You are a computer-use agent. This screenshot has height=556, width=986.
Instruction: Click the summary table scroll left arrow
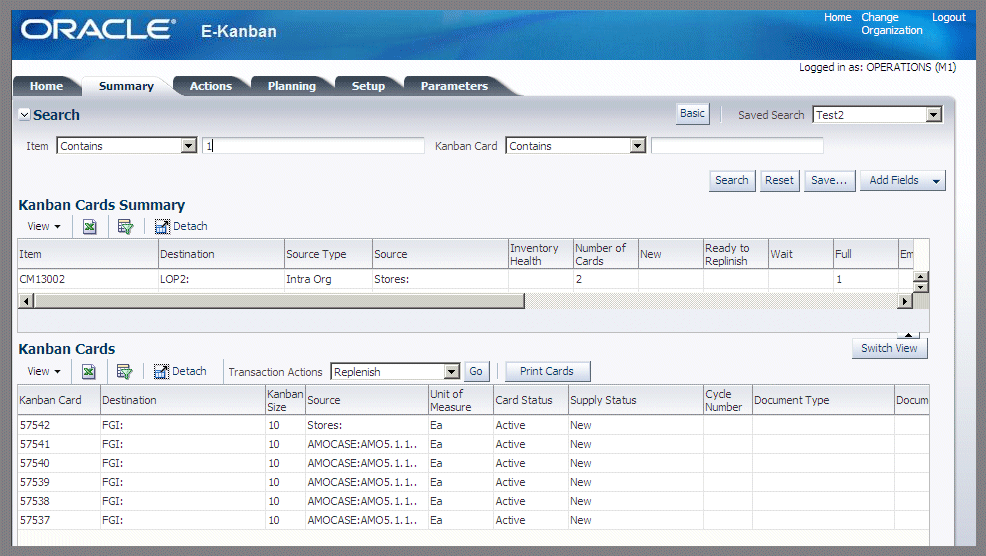(x=26, y=301)
